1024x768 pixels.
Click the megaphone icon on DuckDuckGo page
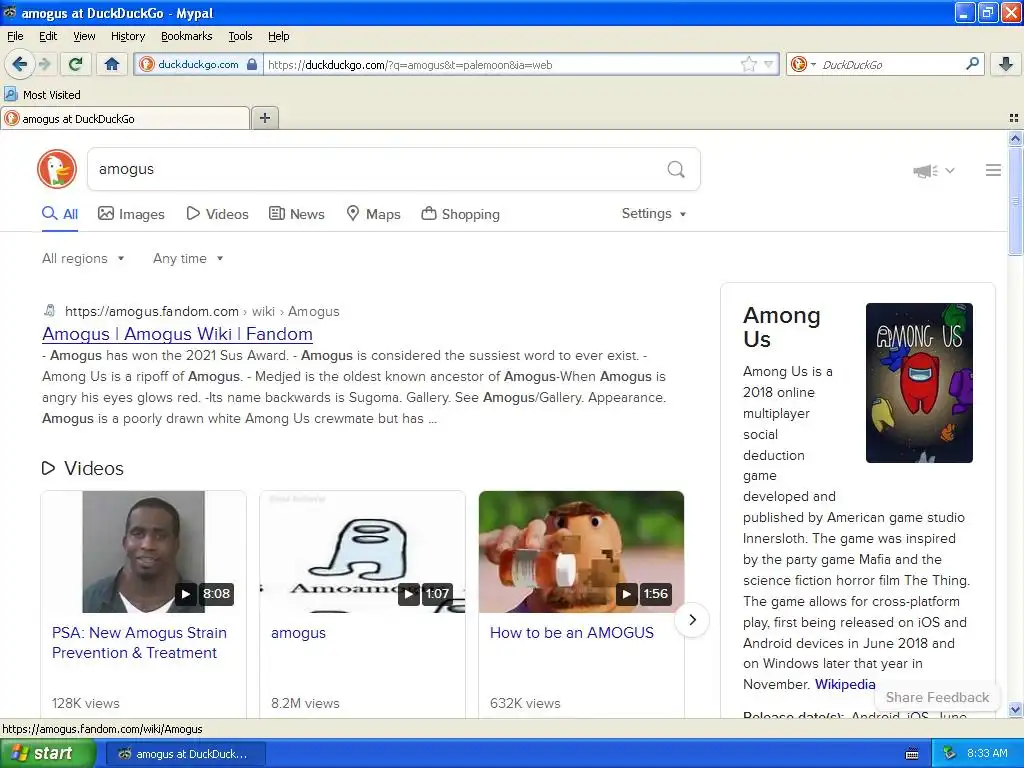(925, 171)
